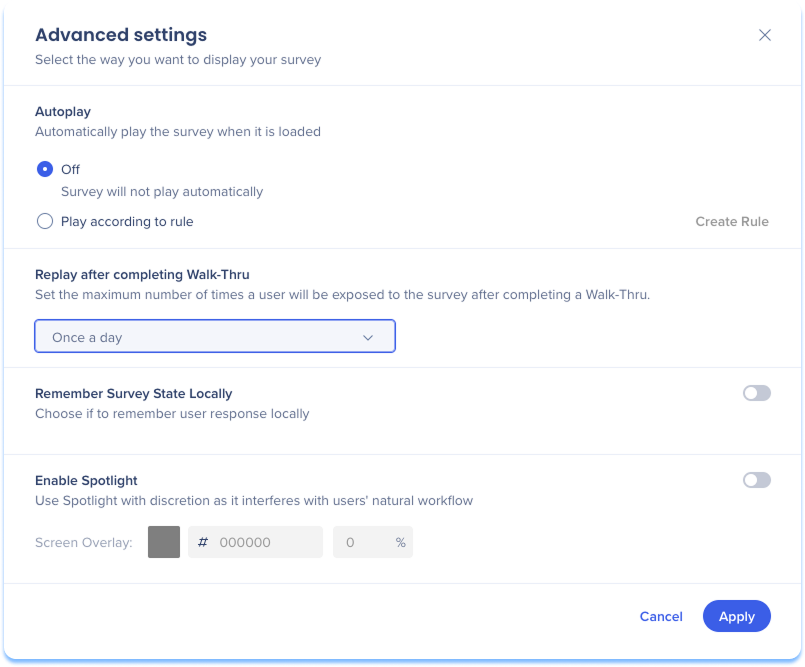Click the Autoplay section heading
Screen dimensions: 805x667
(63, 112)
